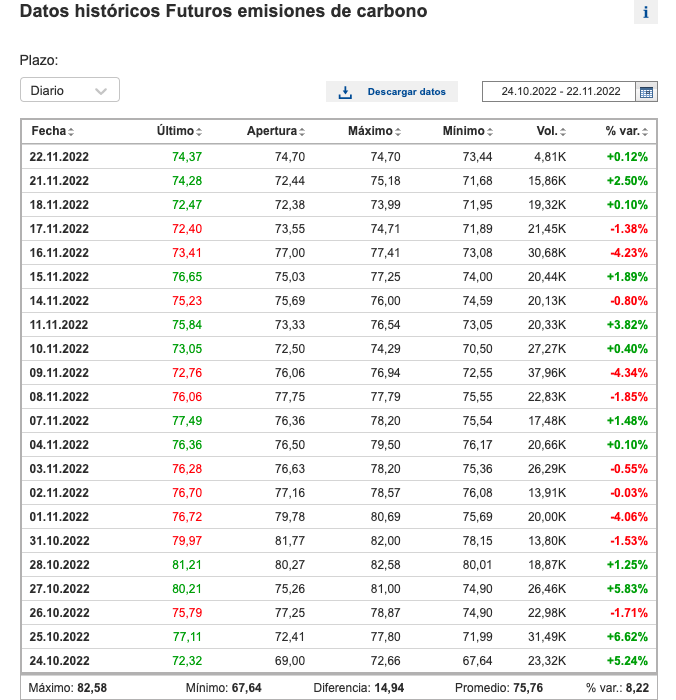Select the 21.11.2022 date cell
Image resolution: width=676 pixels, height=700 pixels.
(59, 181)
